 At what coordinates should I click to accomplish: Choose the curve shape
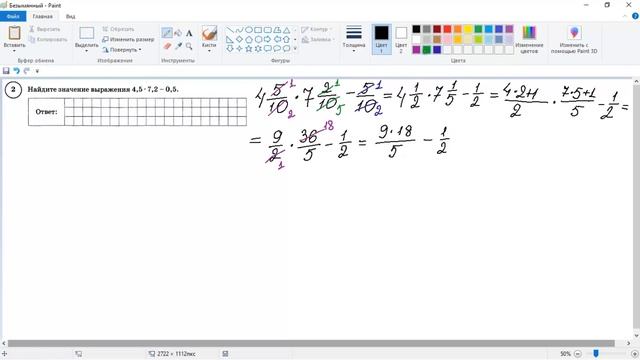coord(239,30)
